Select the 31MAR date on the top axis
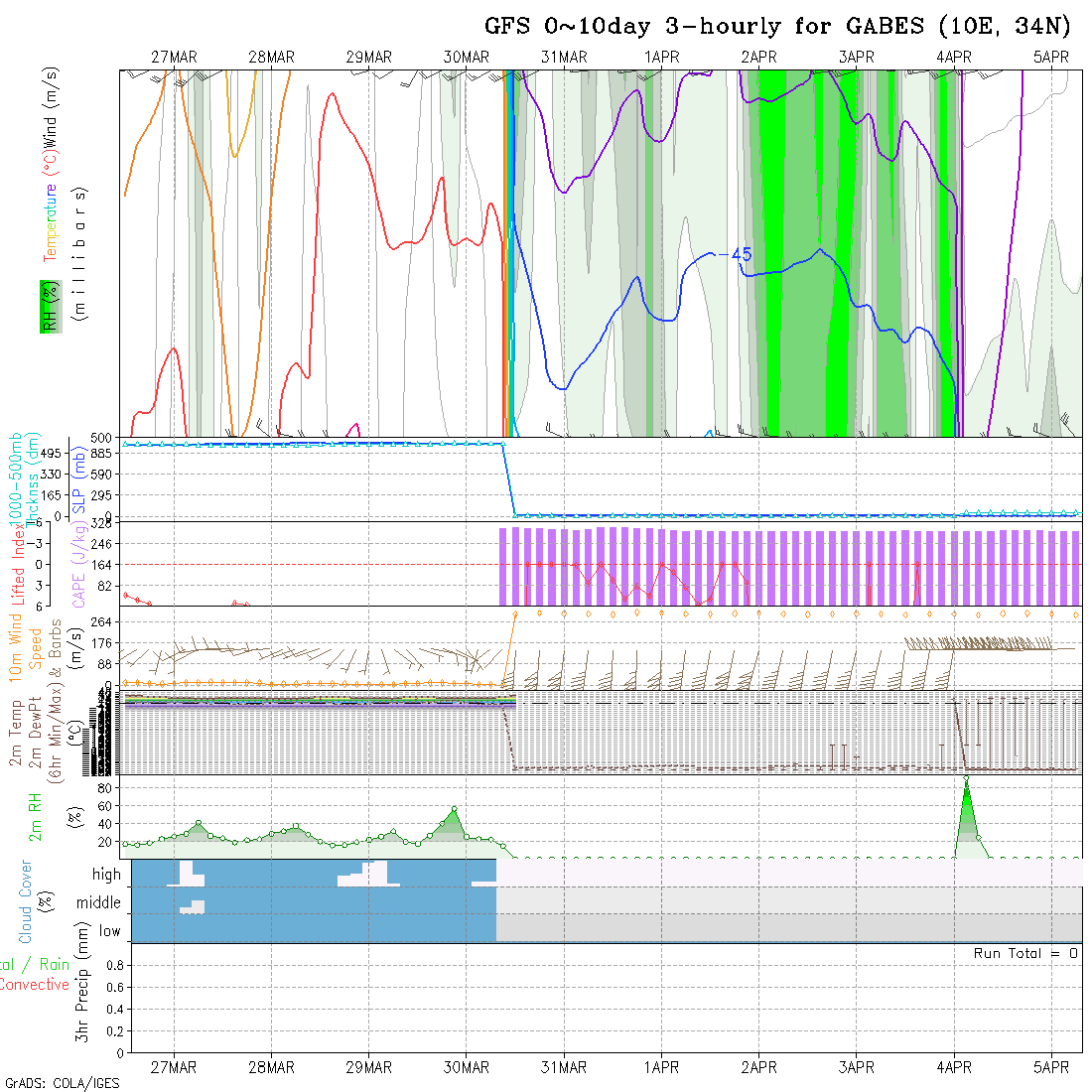 click(564, 58)
